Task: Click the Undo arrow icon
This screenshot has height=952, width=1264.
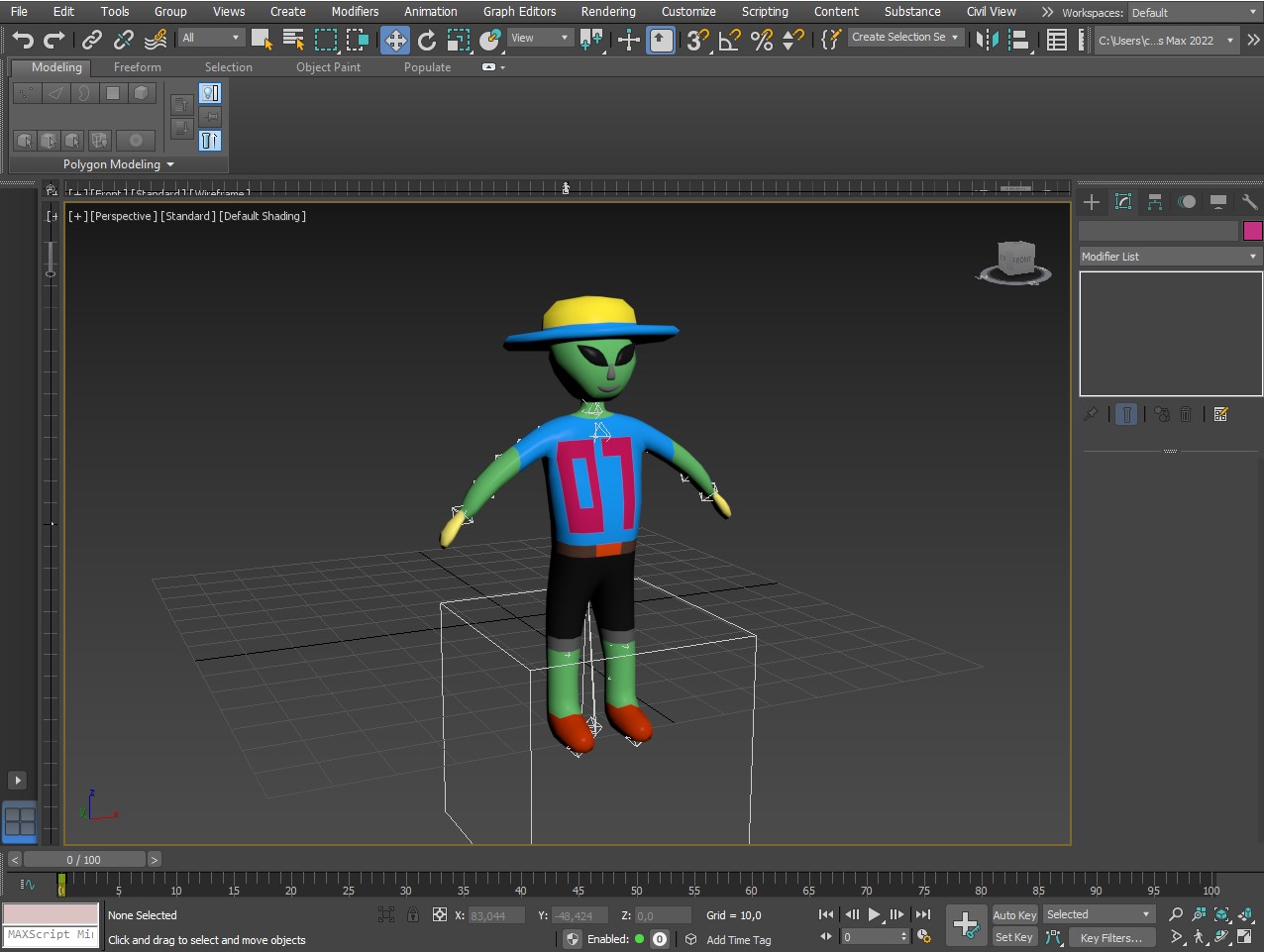Action: [23, 40]
